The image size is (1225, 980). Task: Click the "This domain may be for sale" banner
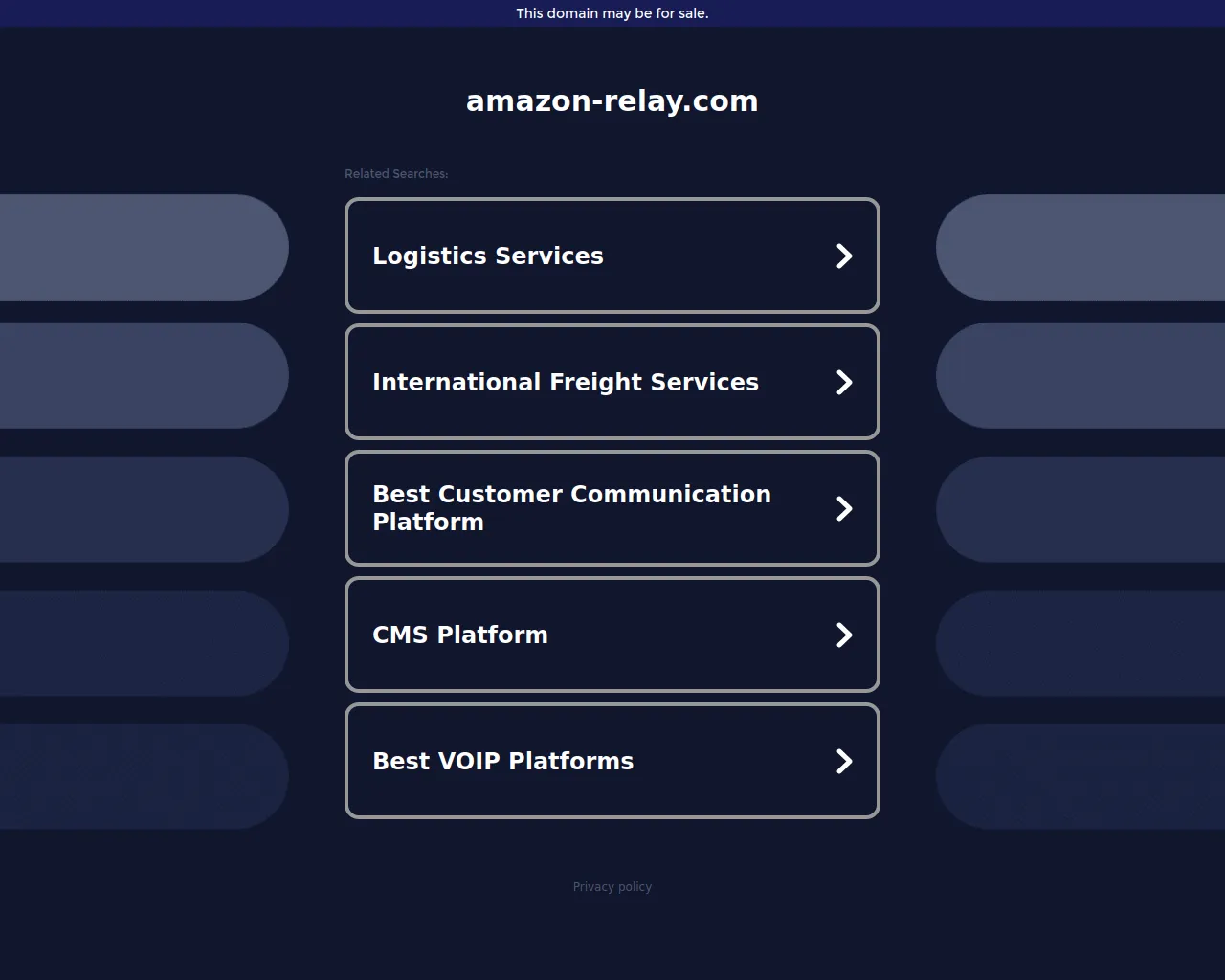(x=612, y=13)
